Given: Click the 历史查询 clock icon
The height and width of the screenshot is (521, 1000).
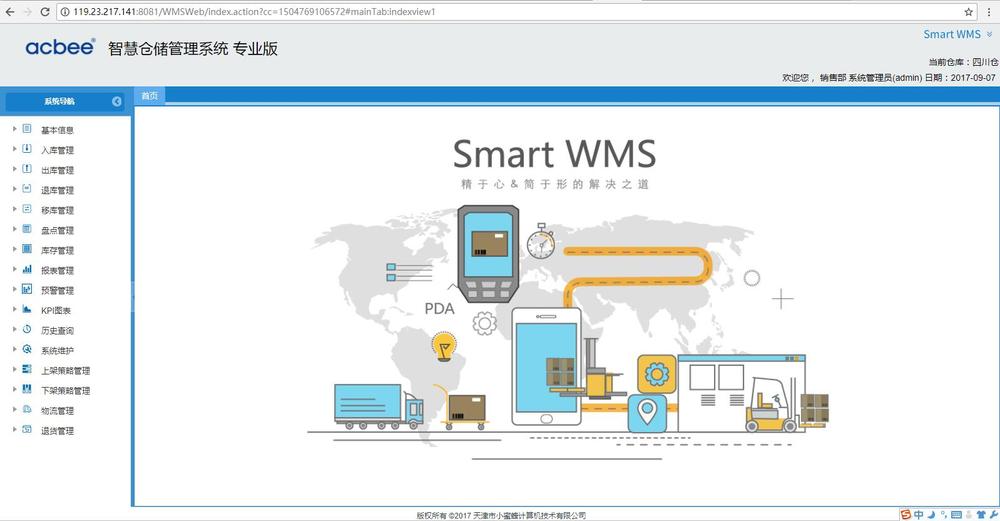Looking at the screenshot, I should coord(27,329).
